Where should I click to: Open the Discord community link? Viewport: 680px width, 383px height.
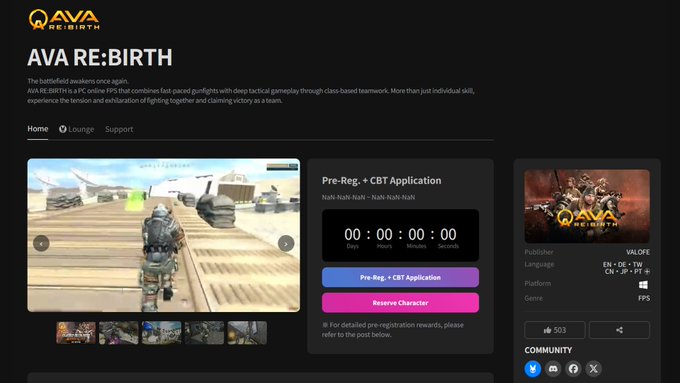(x=553, y=369)
